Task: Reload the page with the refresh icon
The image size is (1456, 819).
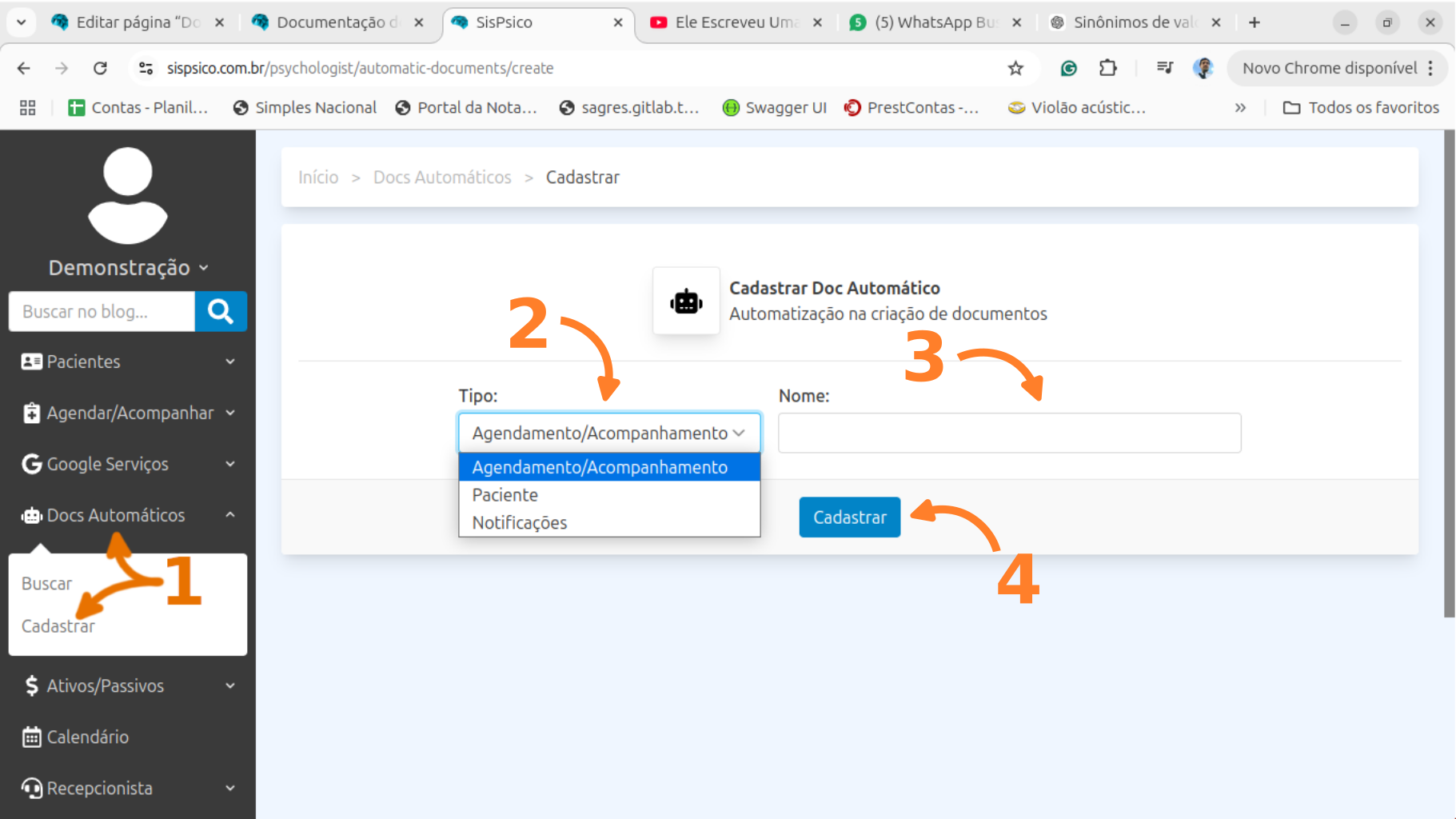Action: tap(100, 68)
